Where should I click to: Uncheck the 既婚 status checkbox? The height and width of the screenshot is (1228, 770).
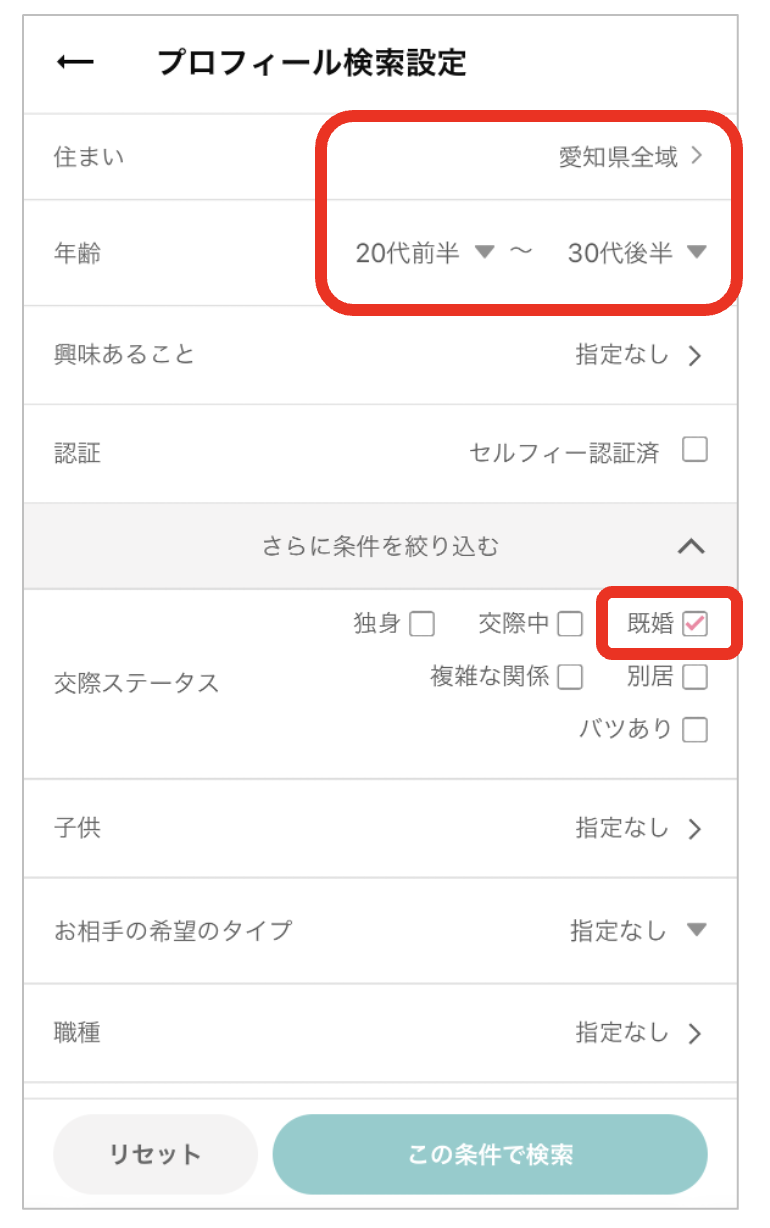tap(695, 625)
